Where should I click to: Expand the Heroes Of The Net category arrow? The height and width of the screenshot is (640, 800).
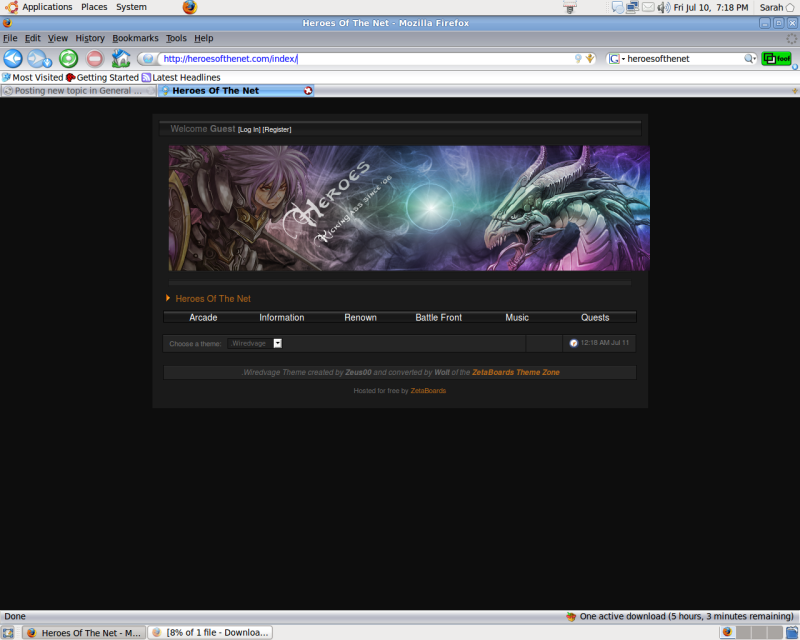(x=168, y=298)
